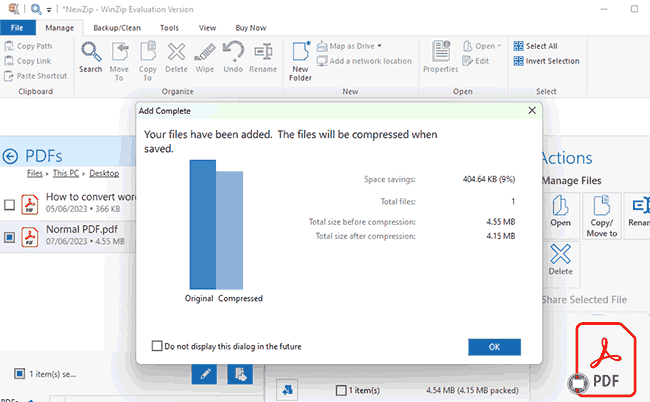Click Invert Selection
Viewport: 650px width, 402px height.
click(546, 61)
